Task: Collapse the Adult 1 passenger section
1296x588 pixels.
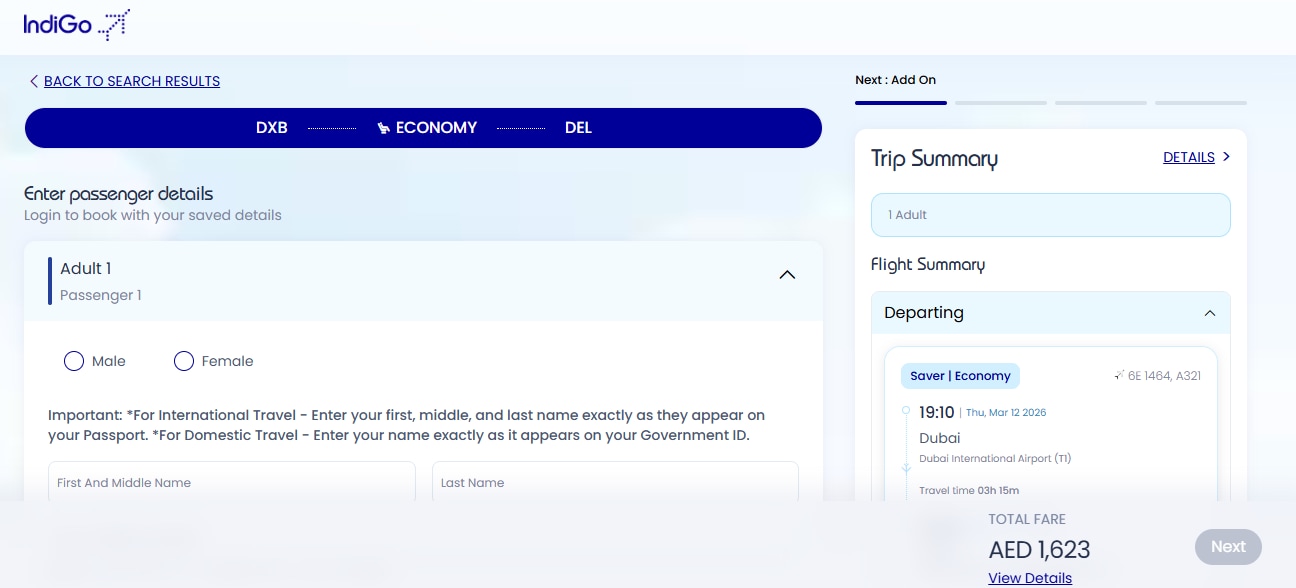Action: click(787, 275)
